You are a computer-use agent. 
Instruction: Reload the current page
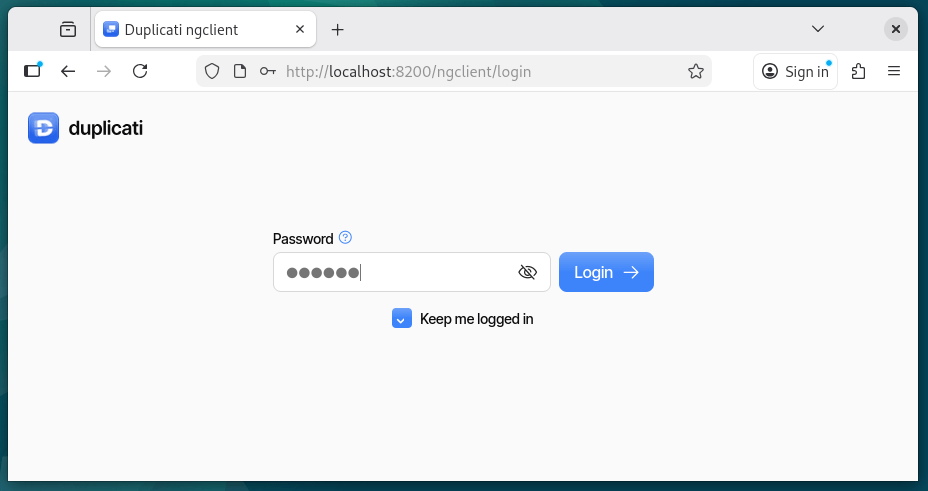click(x=140, y=71)
